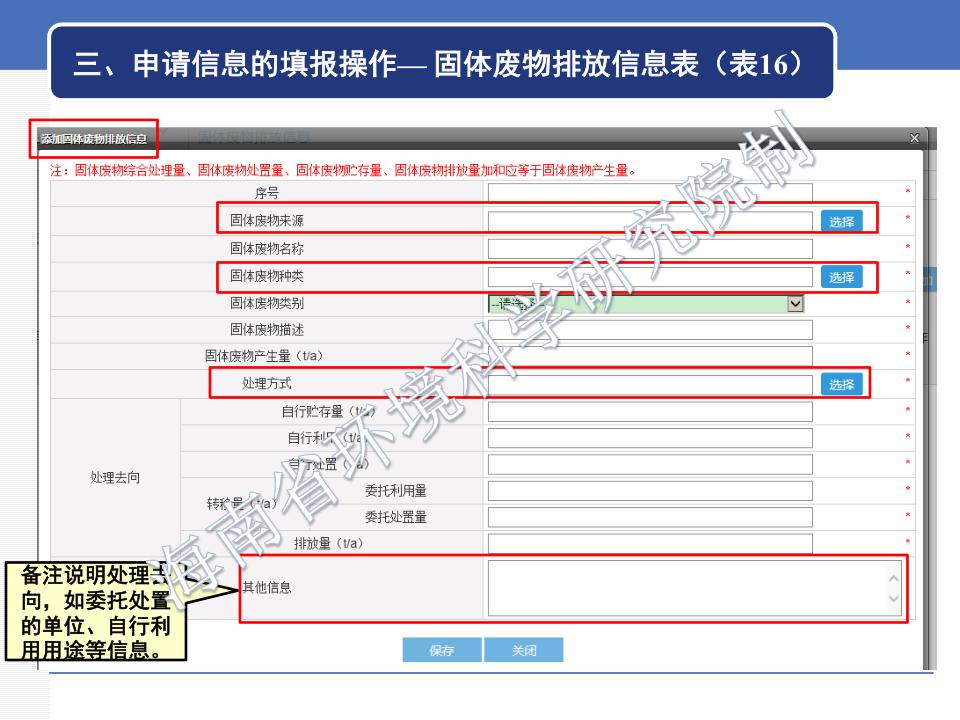This screenshot has height=720, width=960.
Task: Click the 序号 input field
Action: click(650, 192)
